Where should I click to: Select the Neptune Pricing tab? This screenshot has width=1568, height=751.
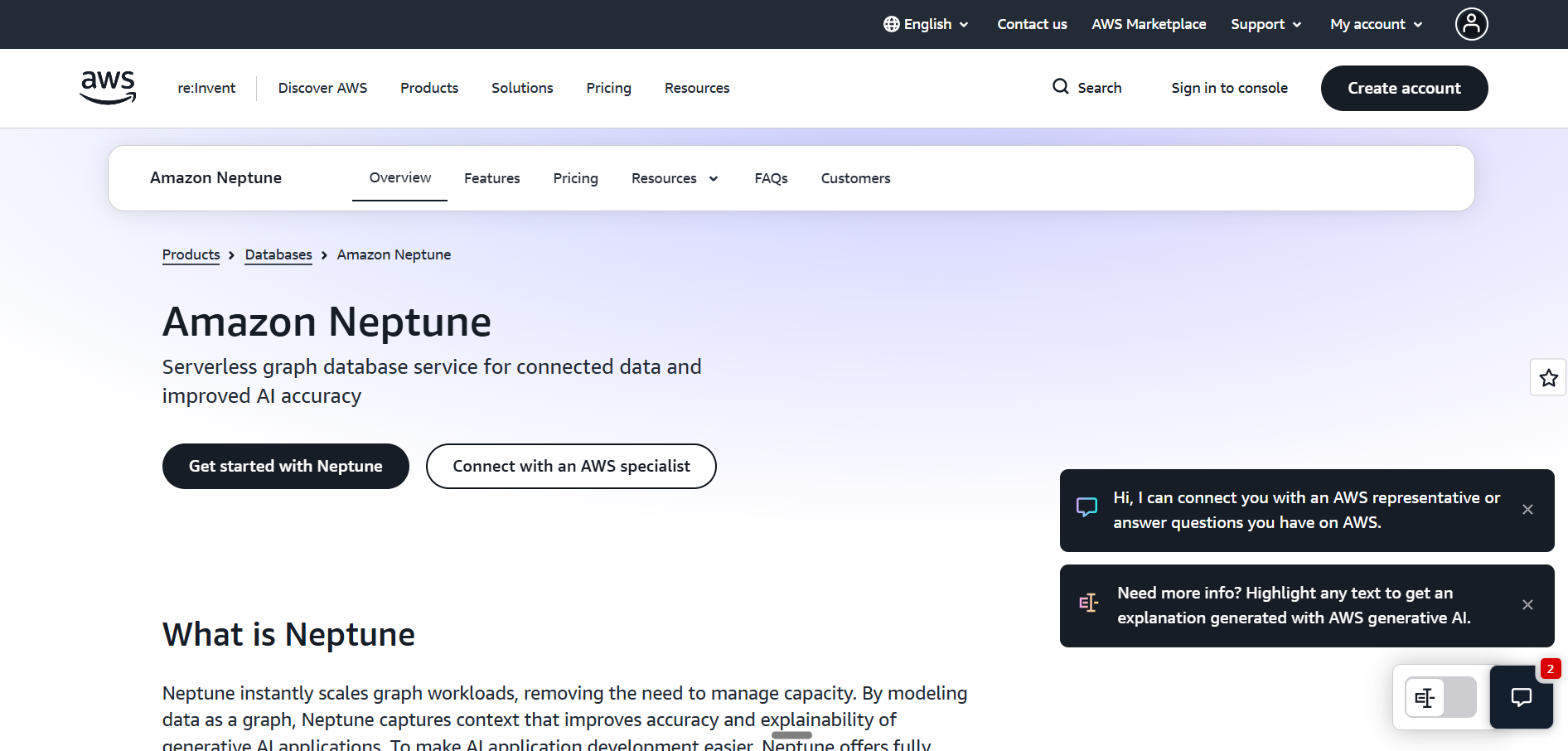(576, 178)
